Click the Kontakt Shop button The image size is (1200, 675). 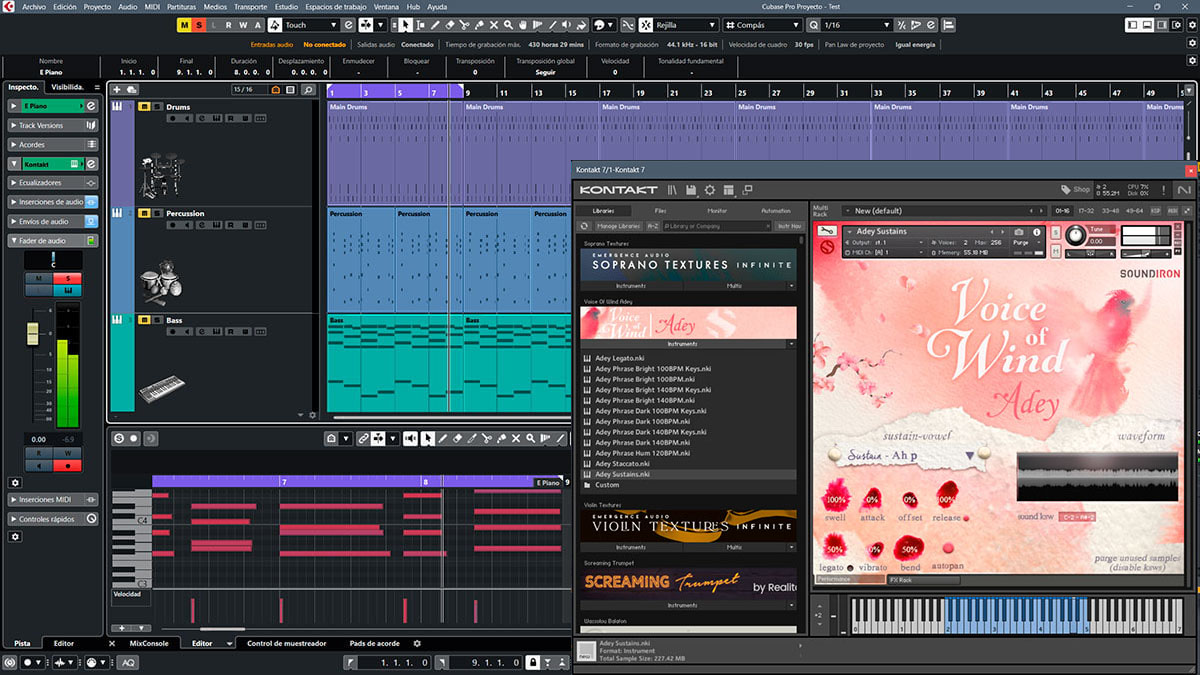tap(1076, 189)
